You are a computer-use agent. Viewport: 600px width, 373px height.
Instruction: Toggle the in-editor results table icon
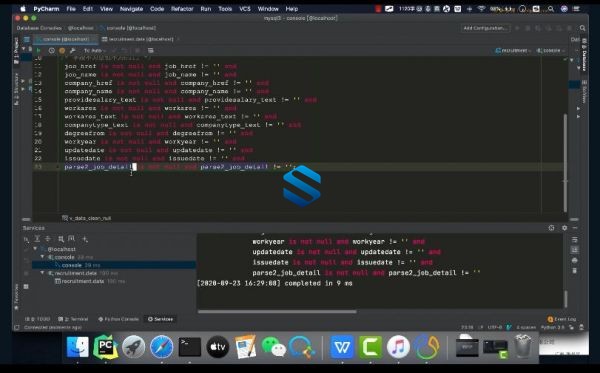[x=151, y=50]
